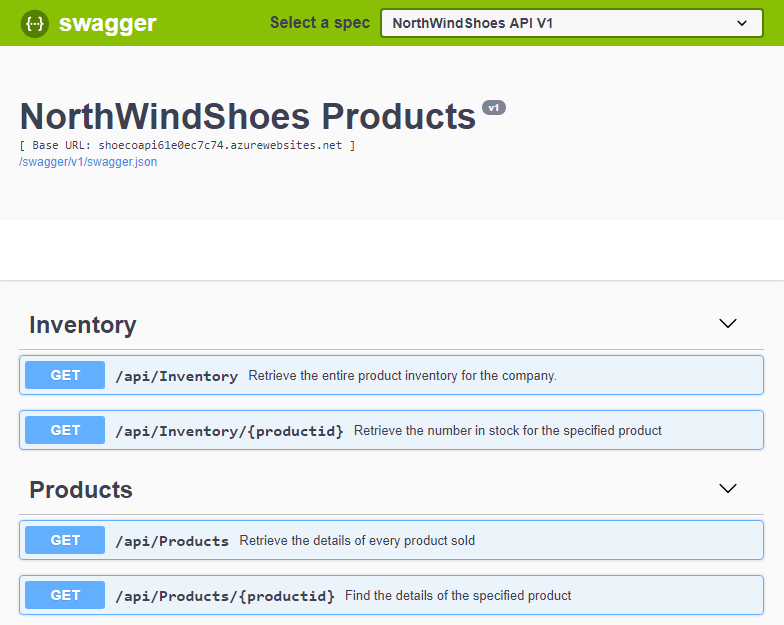Click GET button for /api/Inventory/{productid}

point(65,430)
